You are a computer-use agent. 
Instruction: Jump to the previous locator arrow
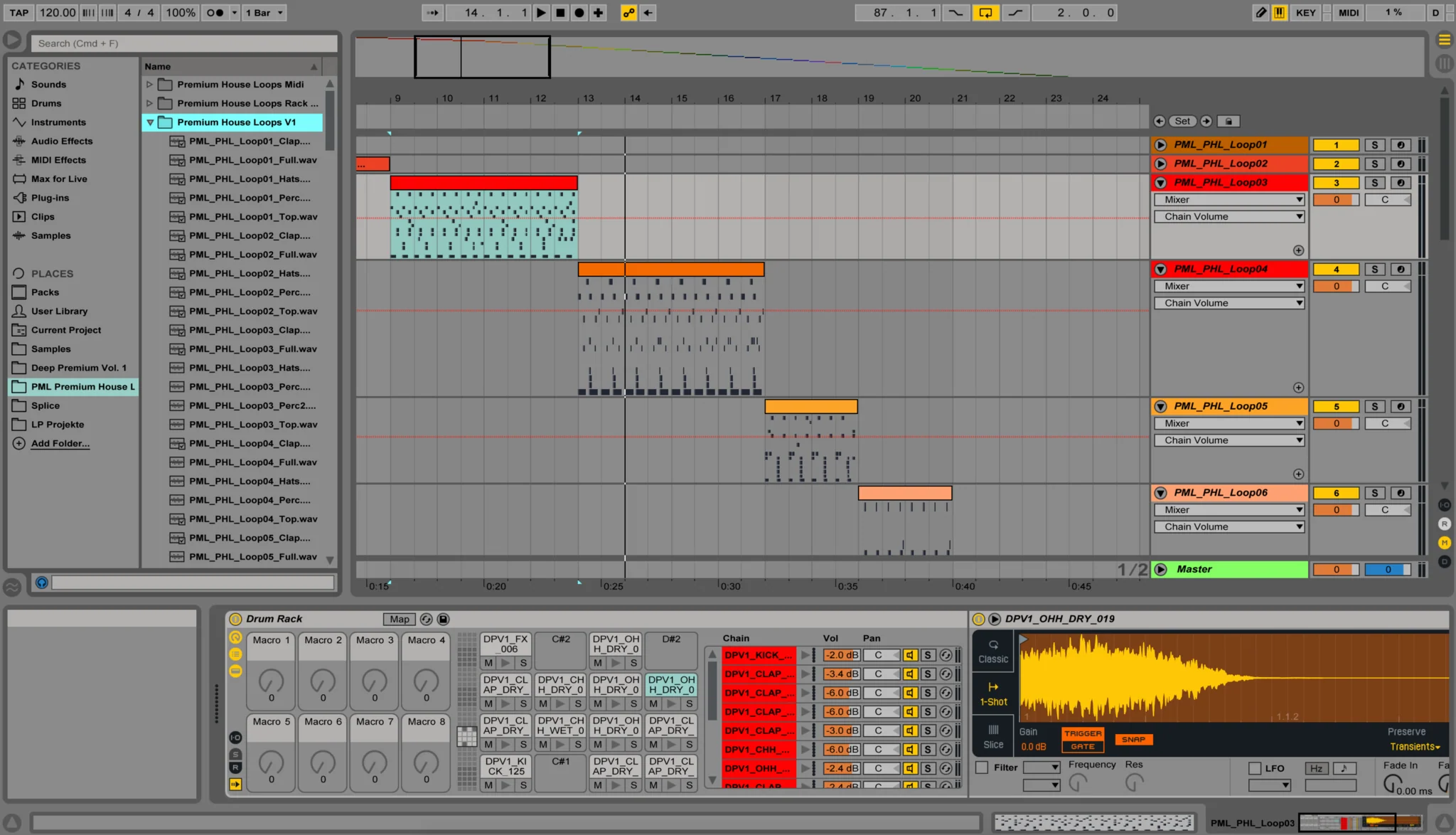tap(1160, 121)
